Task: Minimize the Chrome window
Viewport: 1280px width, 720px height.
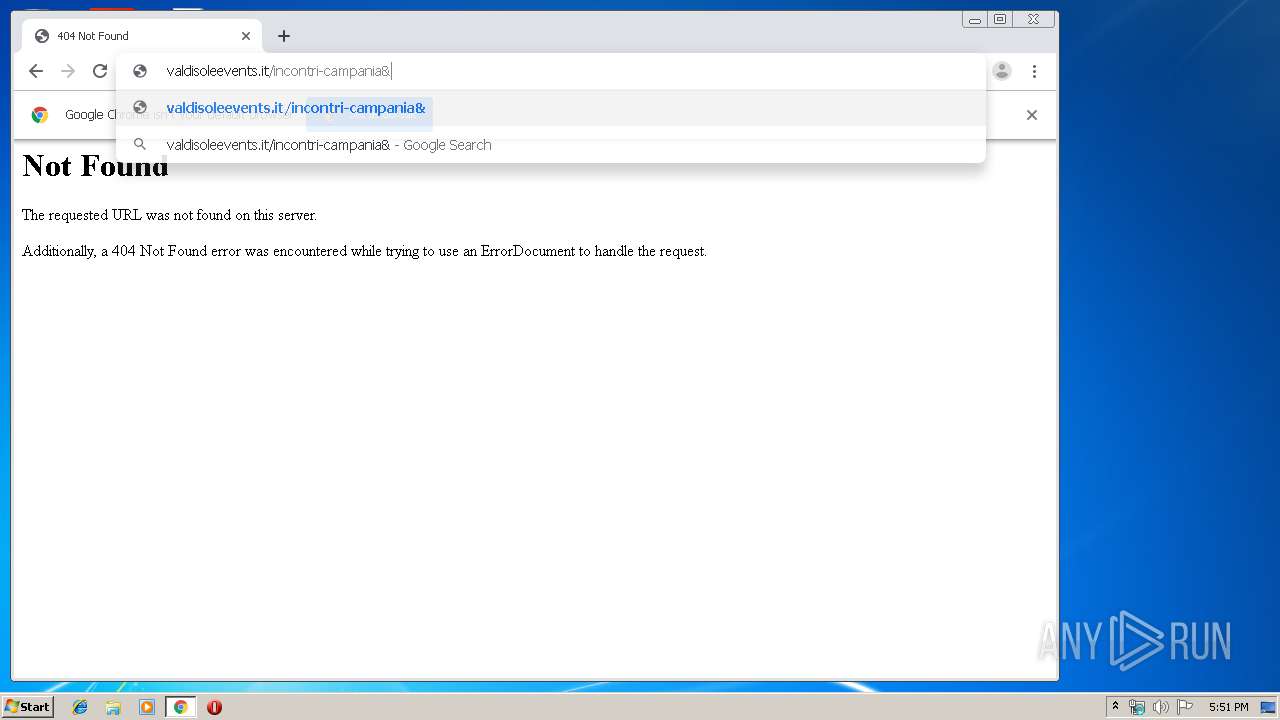Action: (x=975, y=19)
